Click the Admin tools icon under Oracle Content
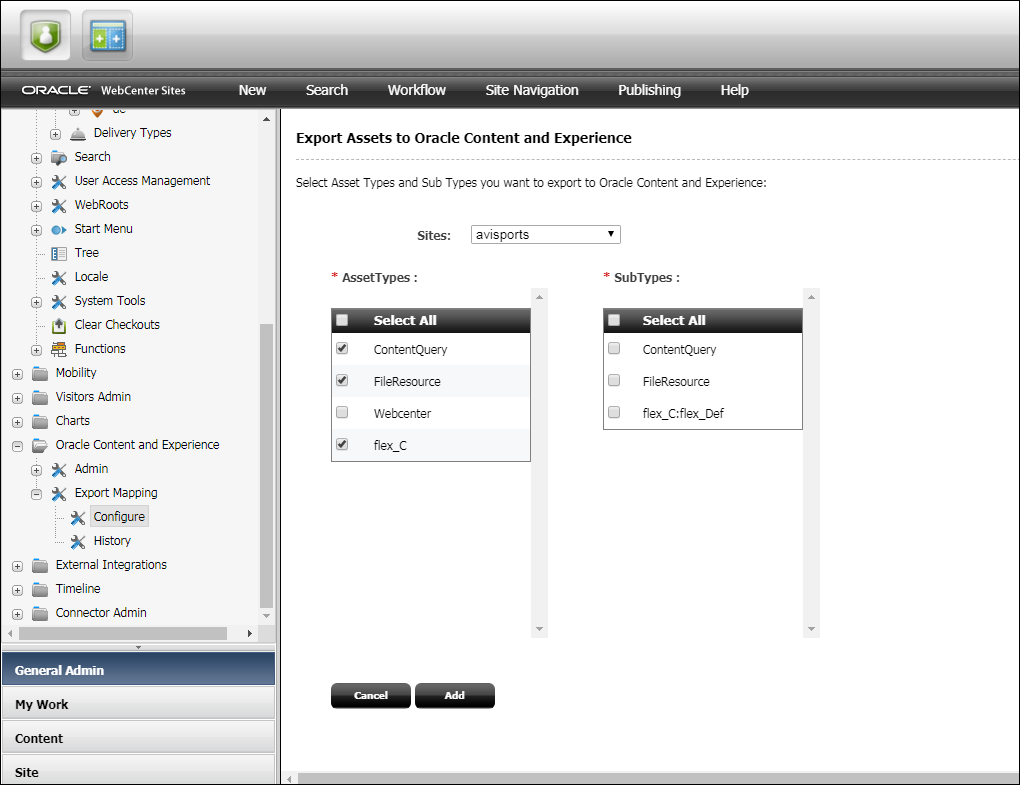 [x=59, y=470]
